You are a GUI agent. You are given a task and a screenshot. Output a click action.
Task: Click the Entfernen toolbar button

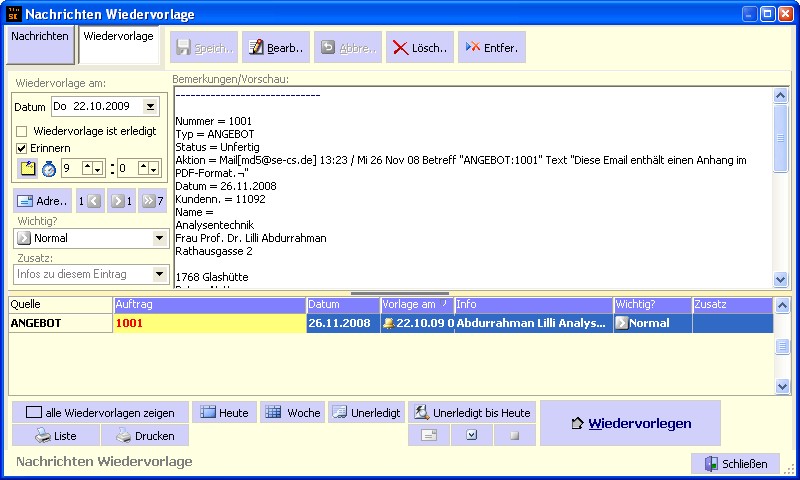491,47
